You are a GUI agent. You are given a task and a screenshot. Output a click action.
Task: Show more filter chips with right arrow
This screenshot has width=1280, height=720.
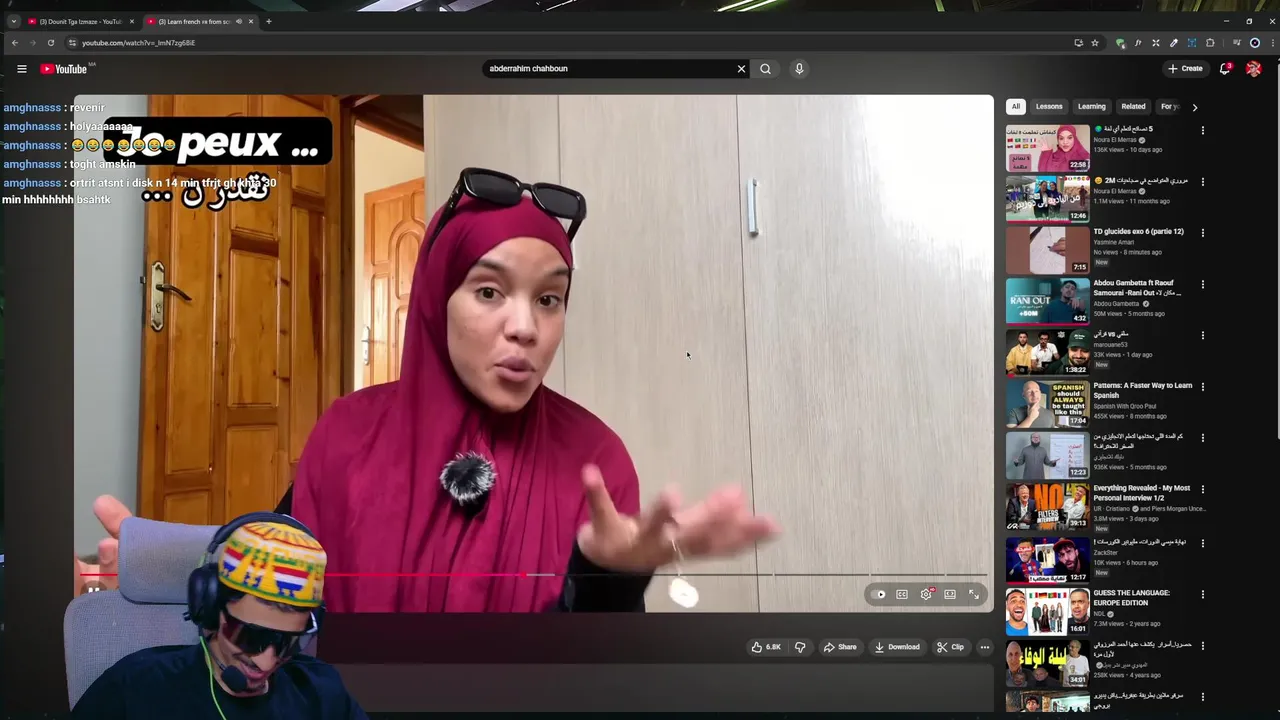[1194, 107]
